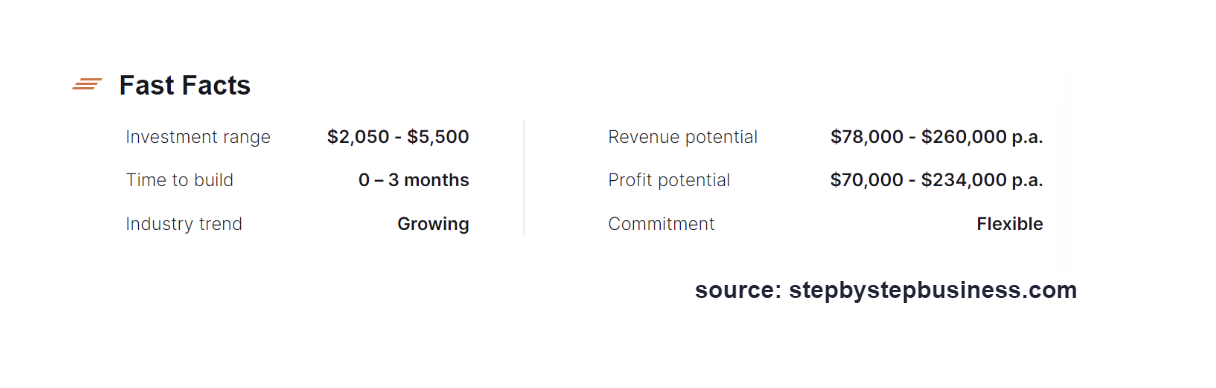Click the Industry trend label
1216x388 pixels.
click(184, 224)
